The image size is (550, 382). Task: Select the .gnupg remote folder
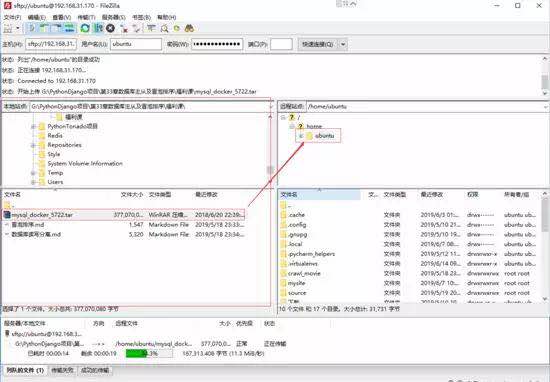(297, 234)
